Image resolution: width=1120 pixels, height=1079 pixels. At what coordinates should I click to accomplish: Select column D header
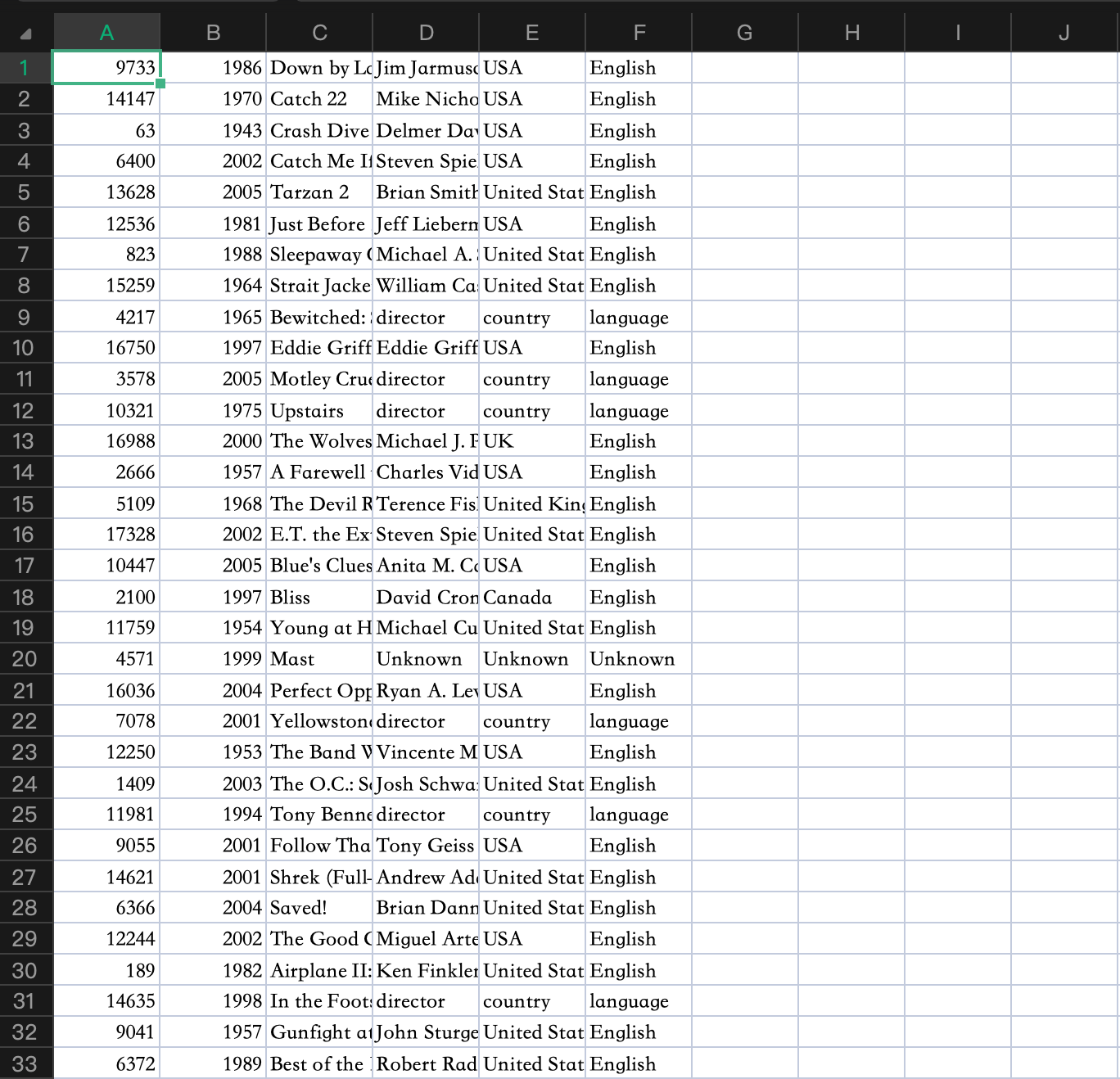(426, 33)
